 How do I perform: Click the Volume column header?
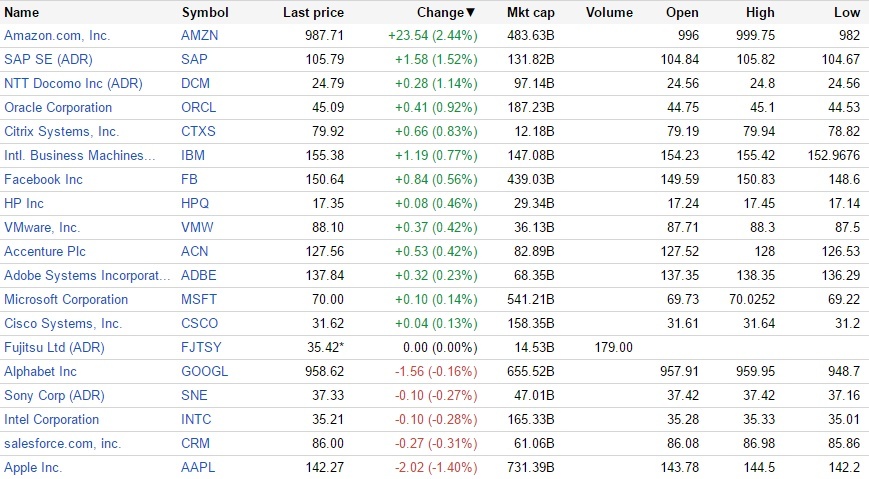609,13
